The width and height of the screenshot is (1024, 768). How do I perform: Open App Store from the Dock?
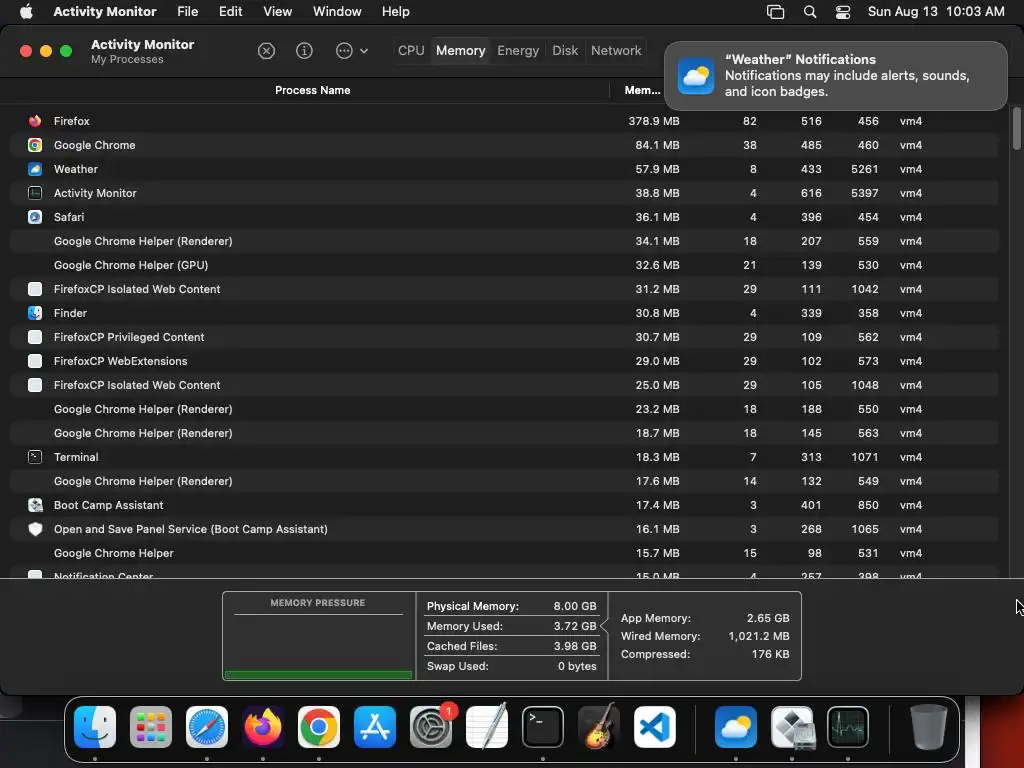375,727
